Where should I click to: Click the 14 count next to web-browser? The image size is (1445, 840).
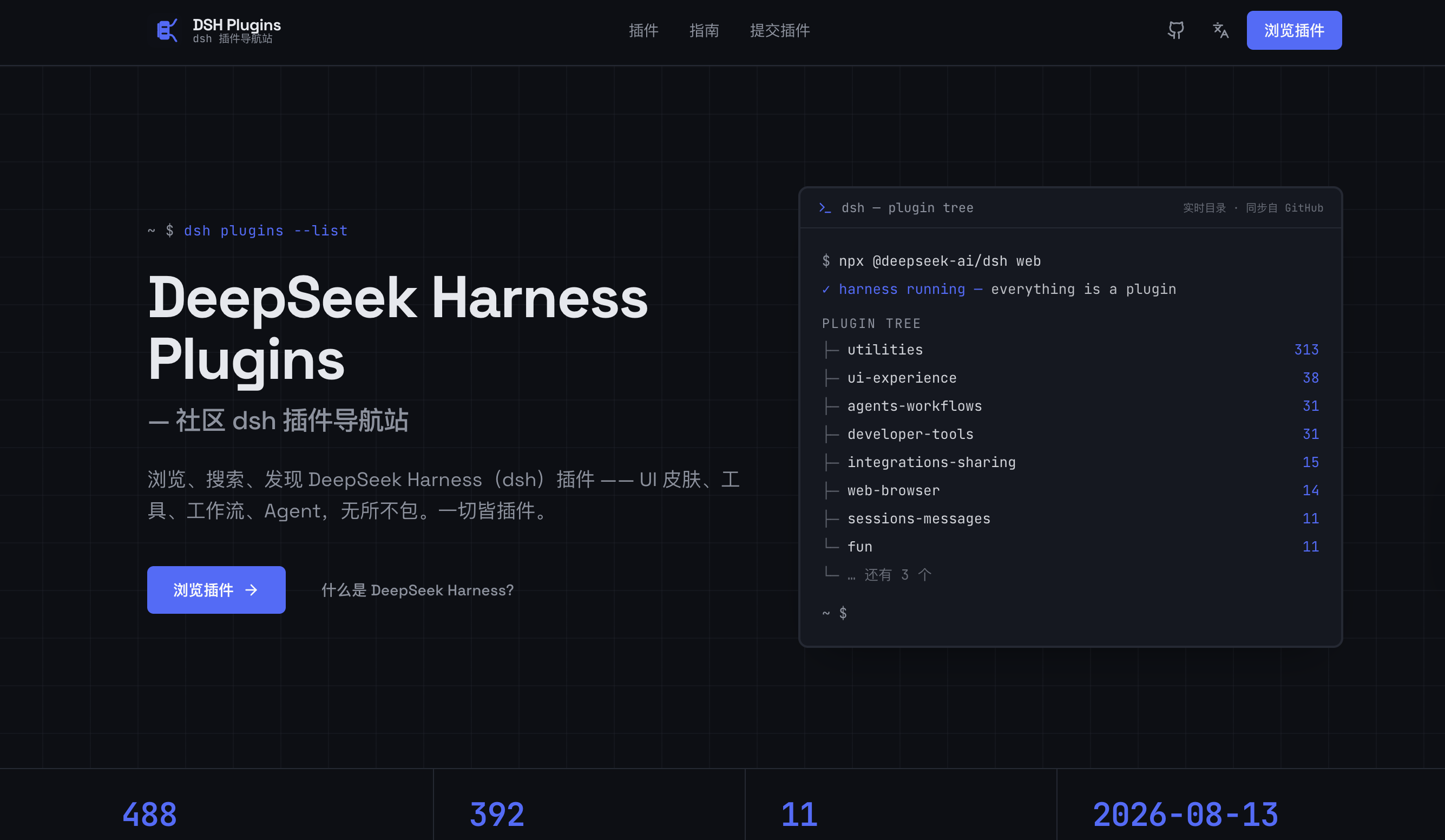point(1310,490)
